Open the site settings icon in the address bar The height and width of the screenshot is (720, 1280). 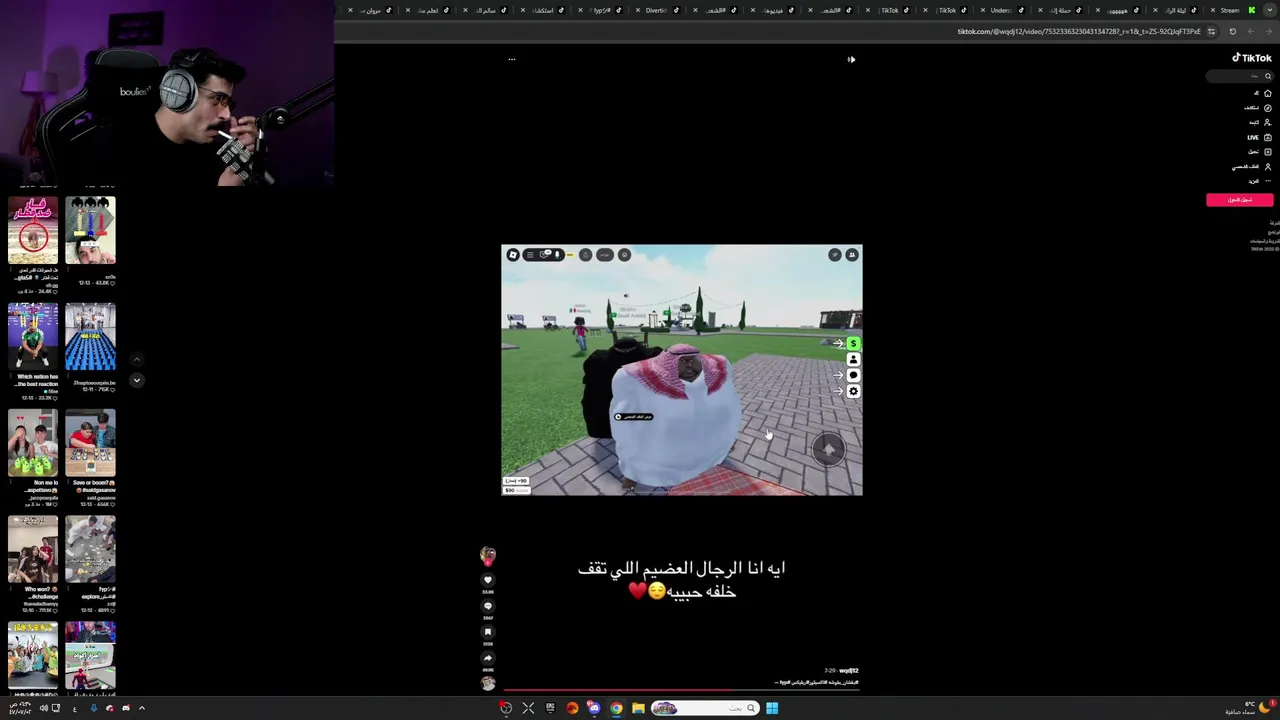[1211, 31]
